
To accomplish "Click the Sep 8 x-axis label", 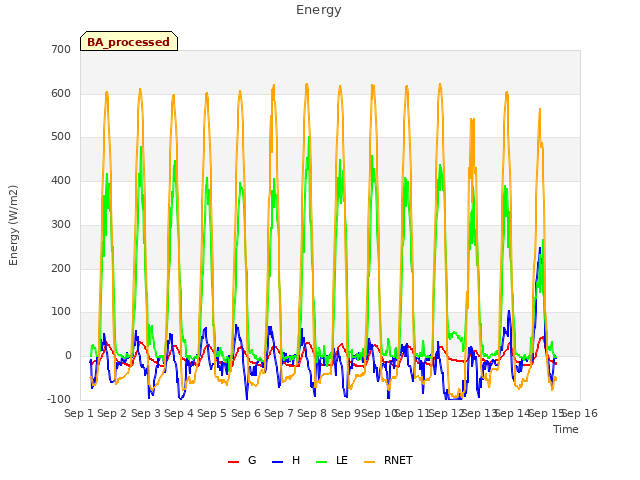I will (312, 413).
